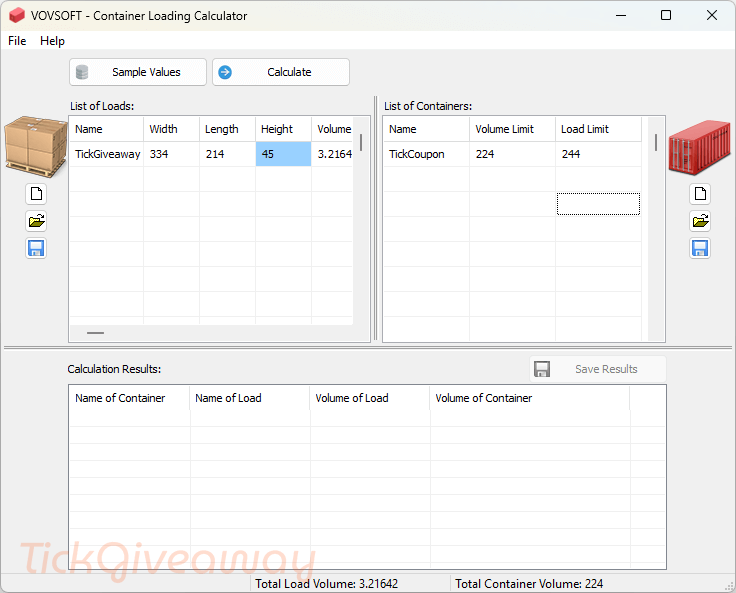Click the blue arrow icon on Calculate
The width and height of the screenshot is (736, 593).
point(225,72)
